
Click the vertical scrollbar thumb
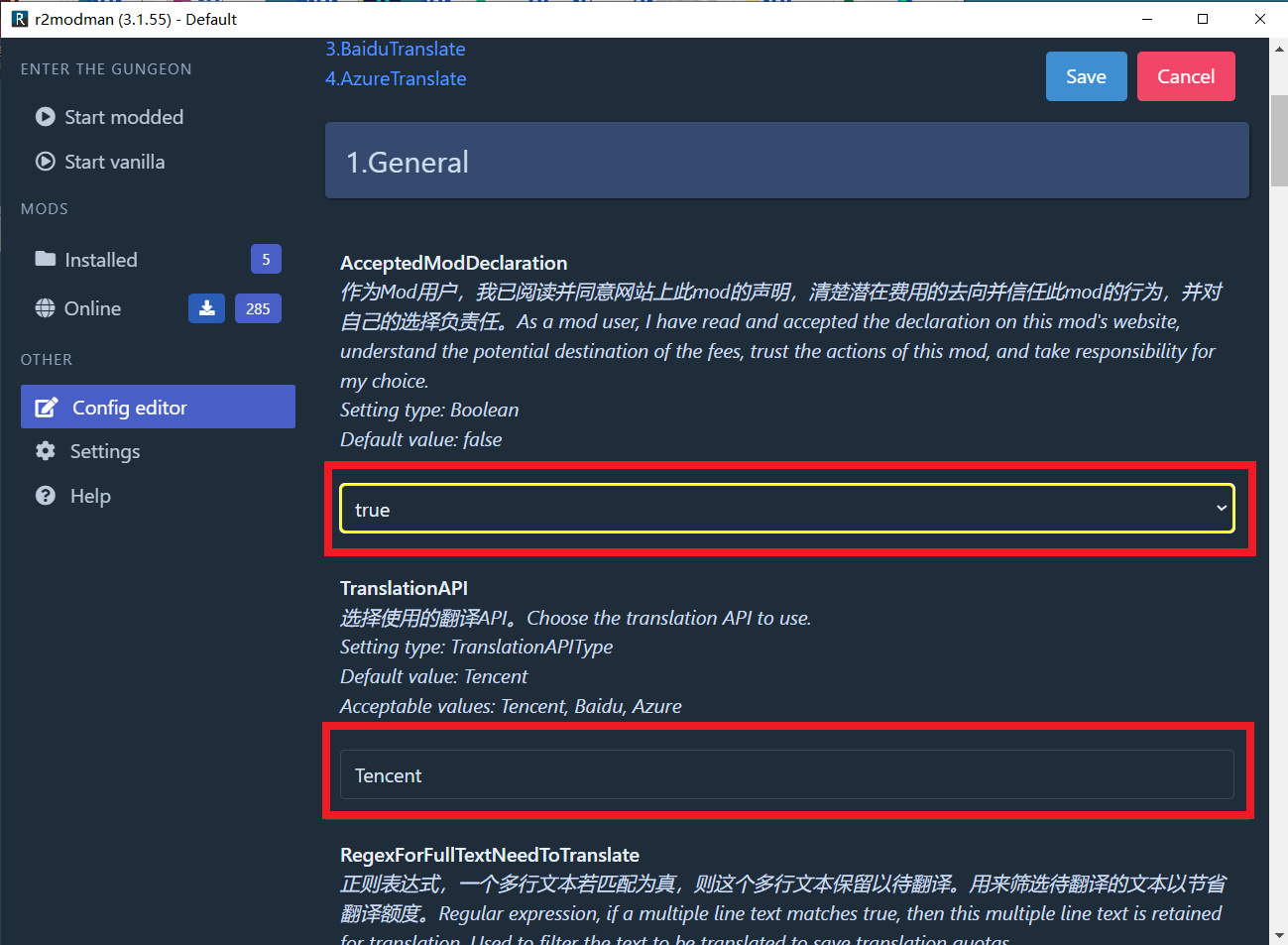pyautogui.click(x=1279, y=143)
